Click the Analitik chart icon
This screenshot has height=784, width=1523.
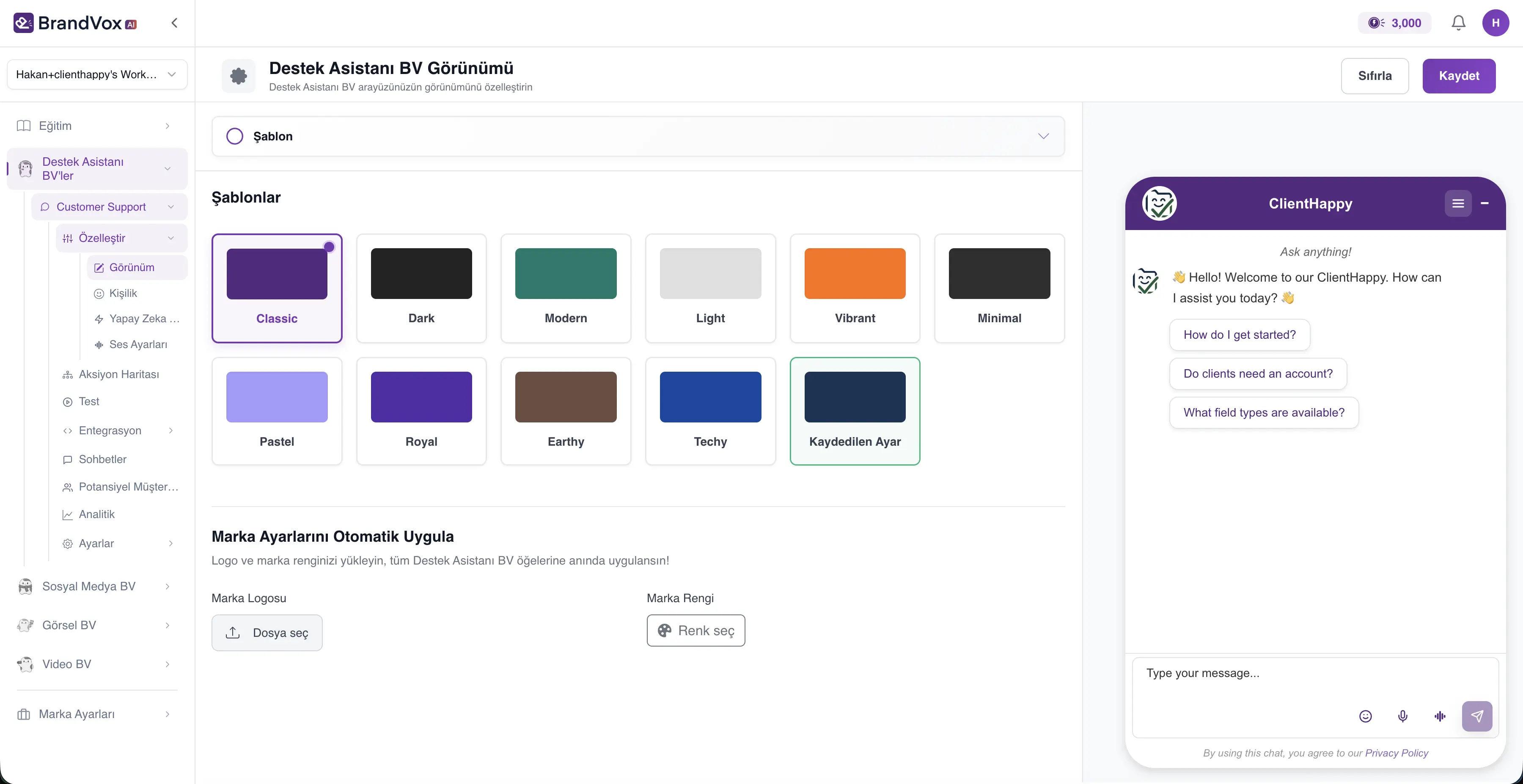tap(67, 515)
